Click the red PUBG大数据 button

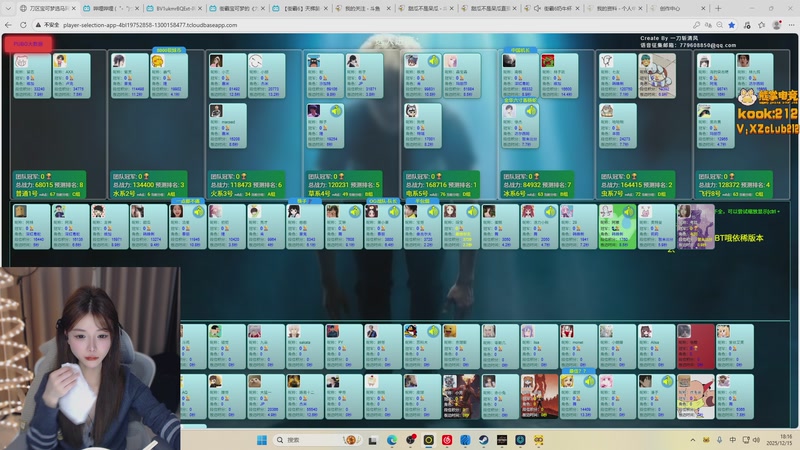coord(29,44)
